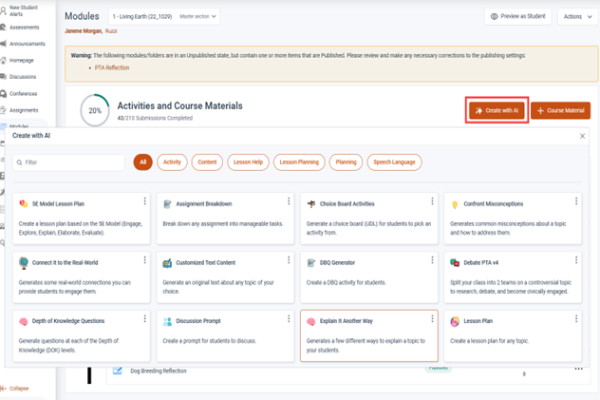Image resolution: width=600 pixels, height=400 pixels.
Task: Expand the Actions dropdown
Action: pos(577,16)
